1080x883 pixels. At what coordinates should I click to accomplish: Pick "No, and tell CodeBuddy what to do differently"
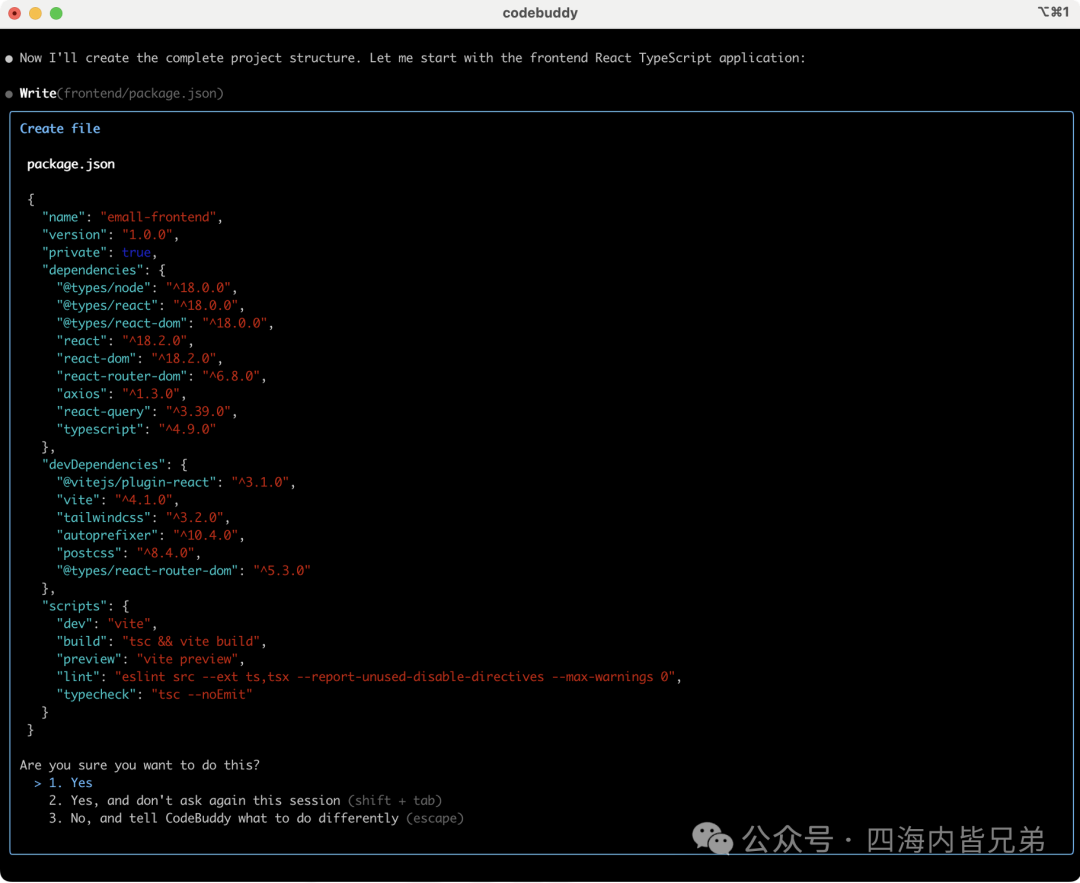click(x=256, y=819)
